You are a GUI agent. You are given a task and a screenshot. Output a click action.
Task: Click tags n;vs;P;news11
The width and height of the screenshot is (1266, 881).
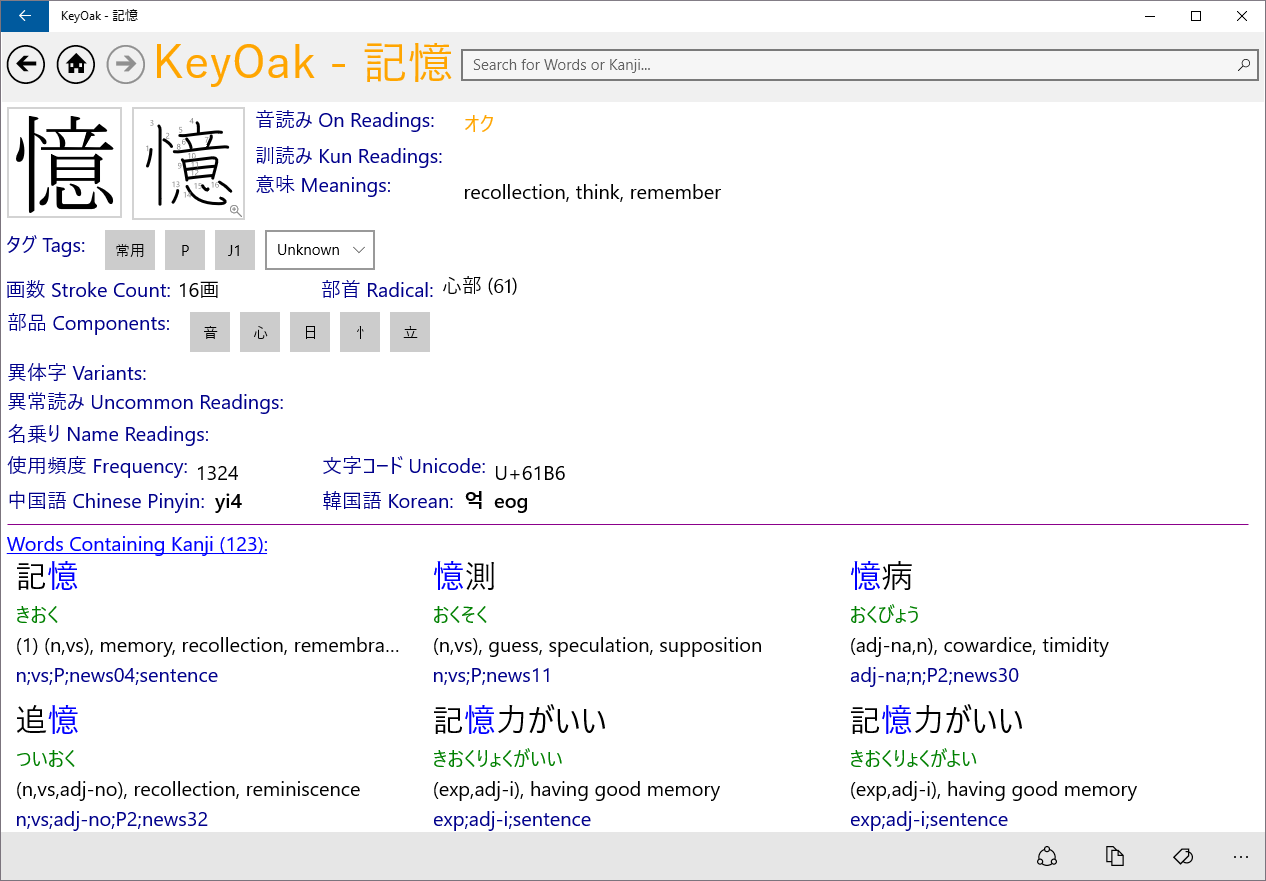(x=492, y=676)
